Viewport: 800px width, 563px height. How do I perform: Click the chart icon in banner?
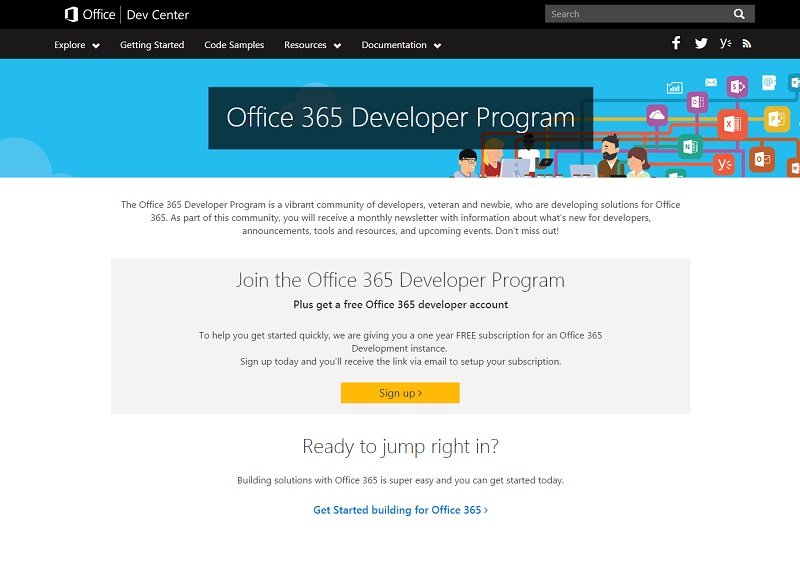pyautogui.click(x=674, y=88)
